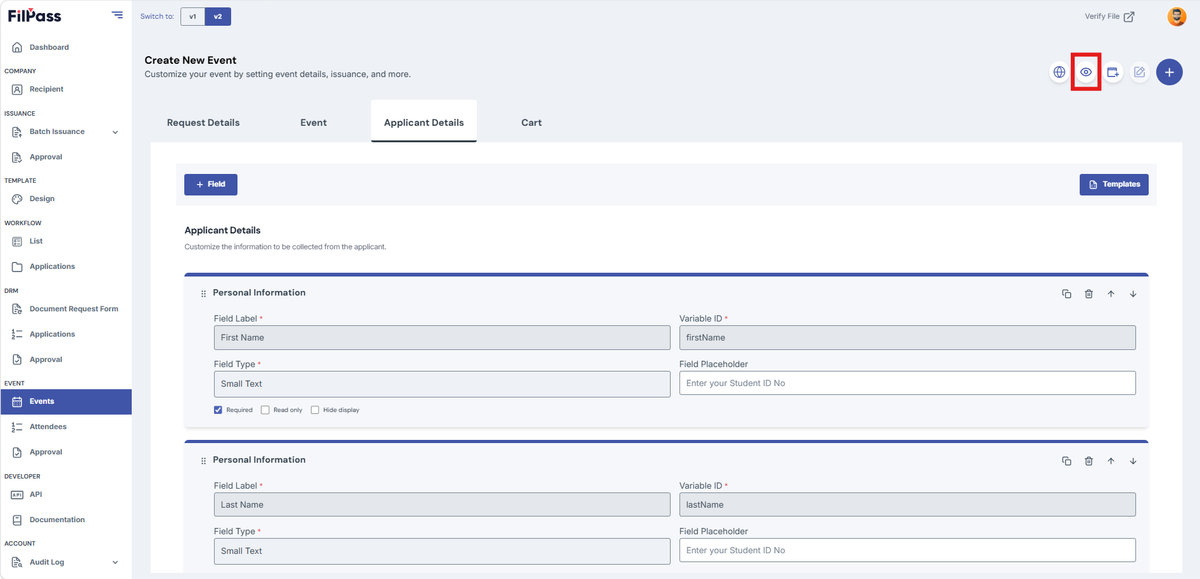Grab the First Name card drag handle
This screenshot has height=579, width=1200.
[203, 294]
